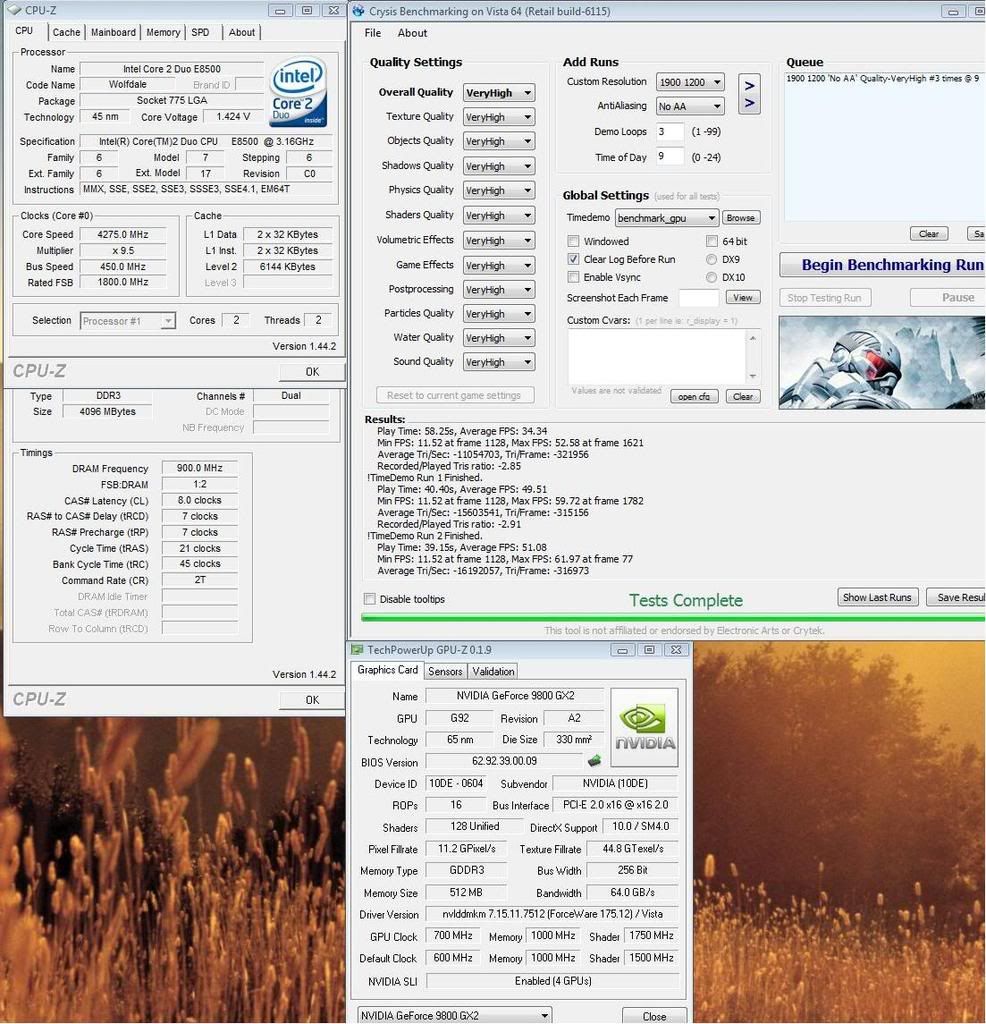Click Stop Testing Run button
The image size is (986, 1024).
coord(824,298)
